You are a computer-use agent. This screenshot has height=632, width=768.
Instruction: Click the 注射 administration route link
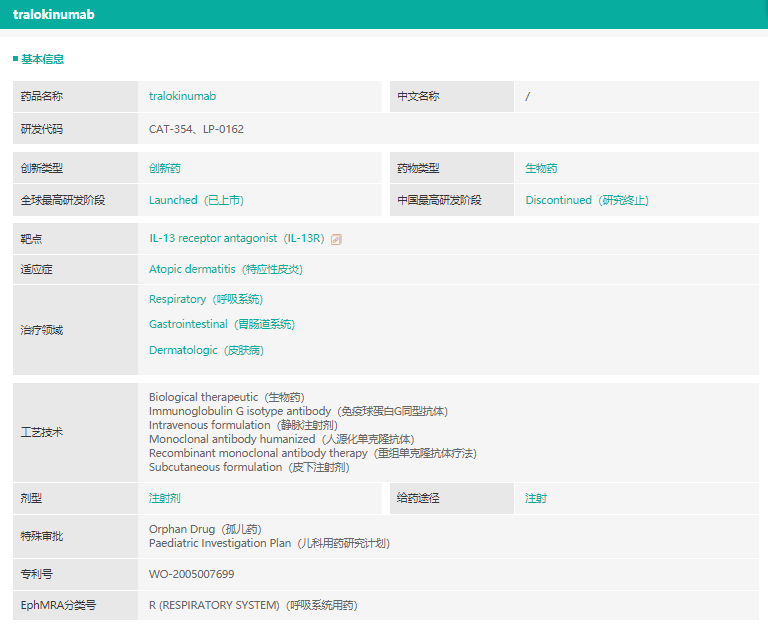536,498
